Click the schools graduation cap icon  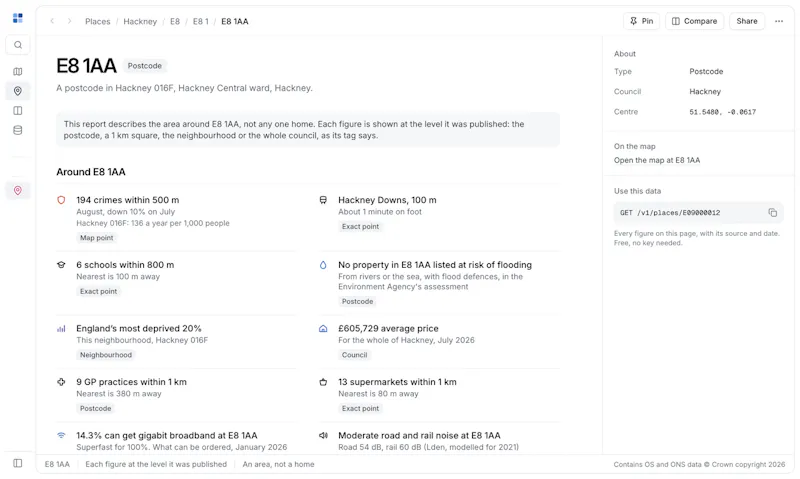61,265
